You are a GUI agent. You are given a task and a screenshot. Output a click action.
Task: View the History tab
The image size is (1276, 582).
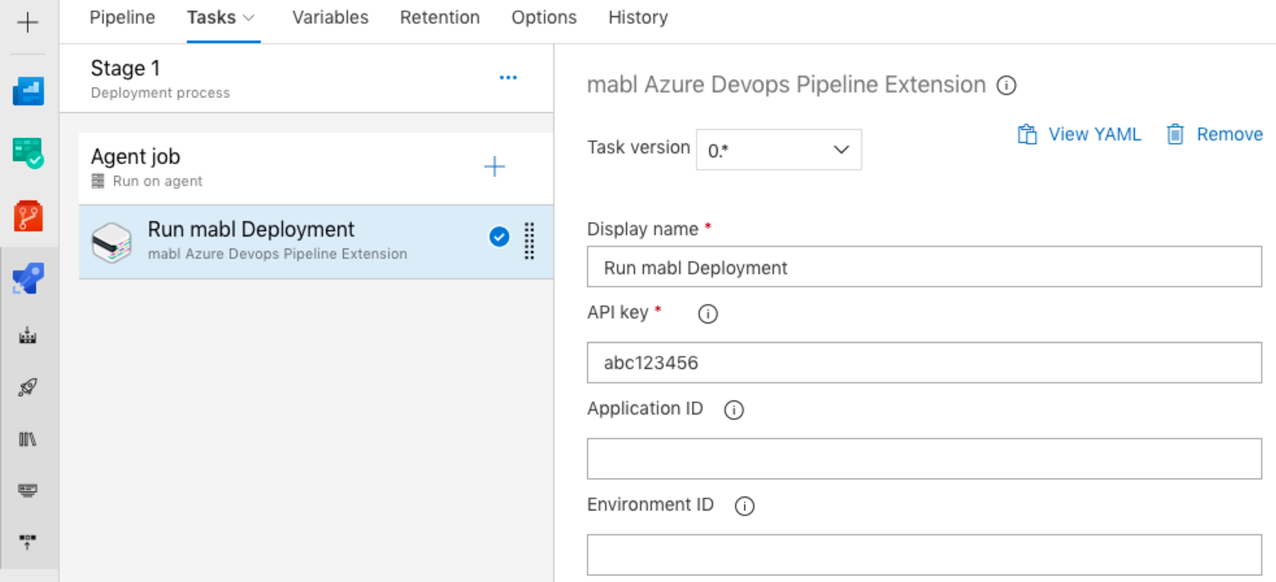coord(638,17)
